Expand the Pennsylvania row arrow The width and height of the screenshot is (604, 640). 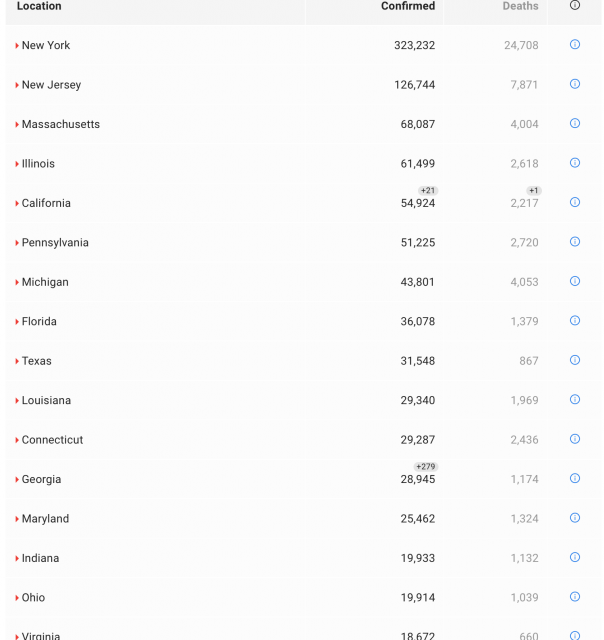[17, 243]
